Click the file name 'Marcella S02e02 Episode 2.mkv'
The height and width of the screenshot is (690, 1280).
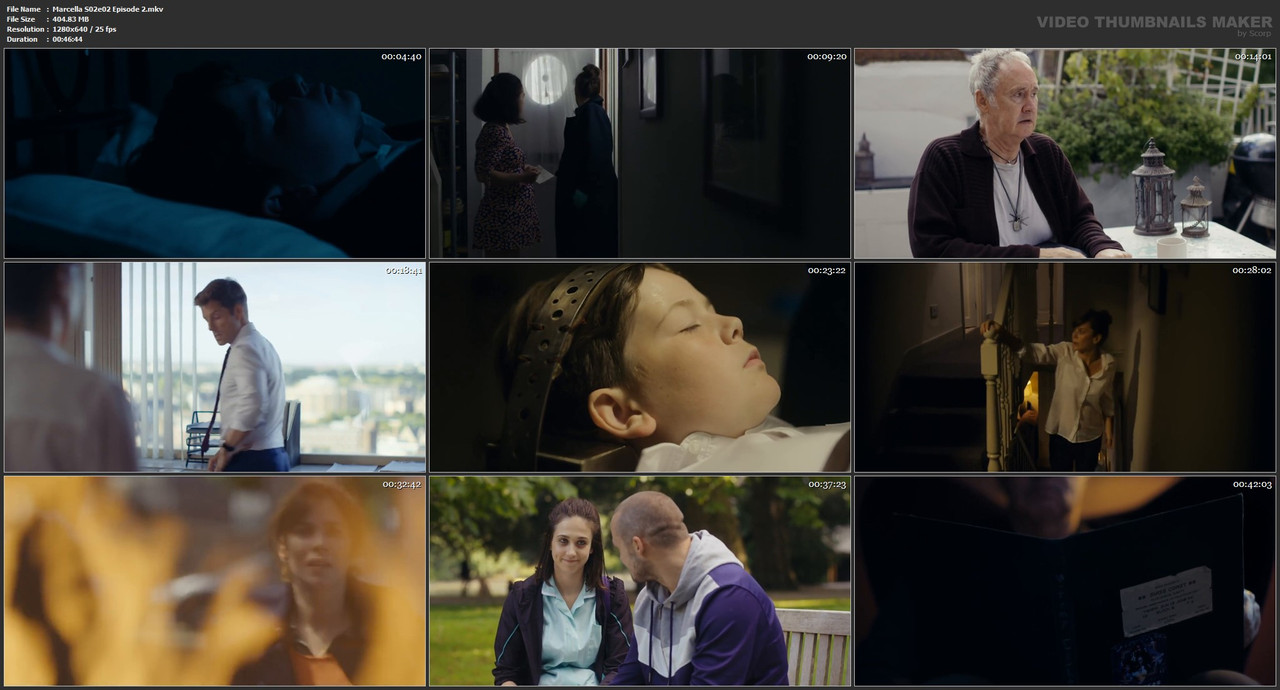(x=108, y=9)
